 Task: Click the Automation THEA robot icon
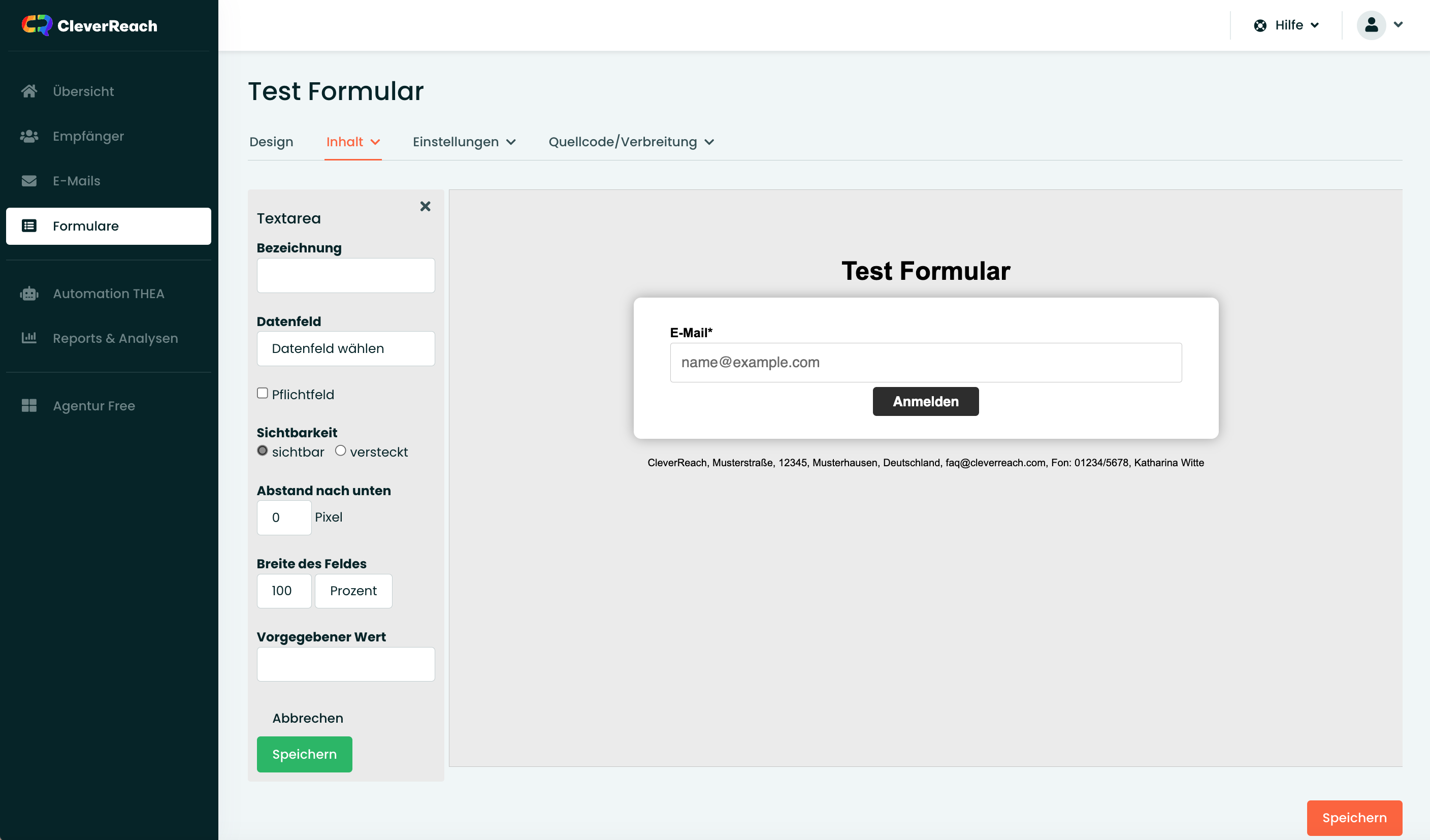tap(29, 294)
